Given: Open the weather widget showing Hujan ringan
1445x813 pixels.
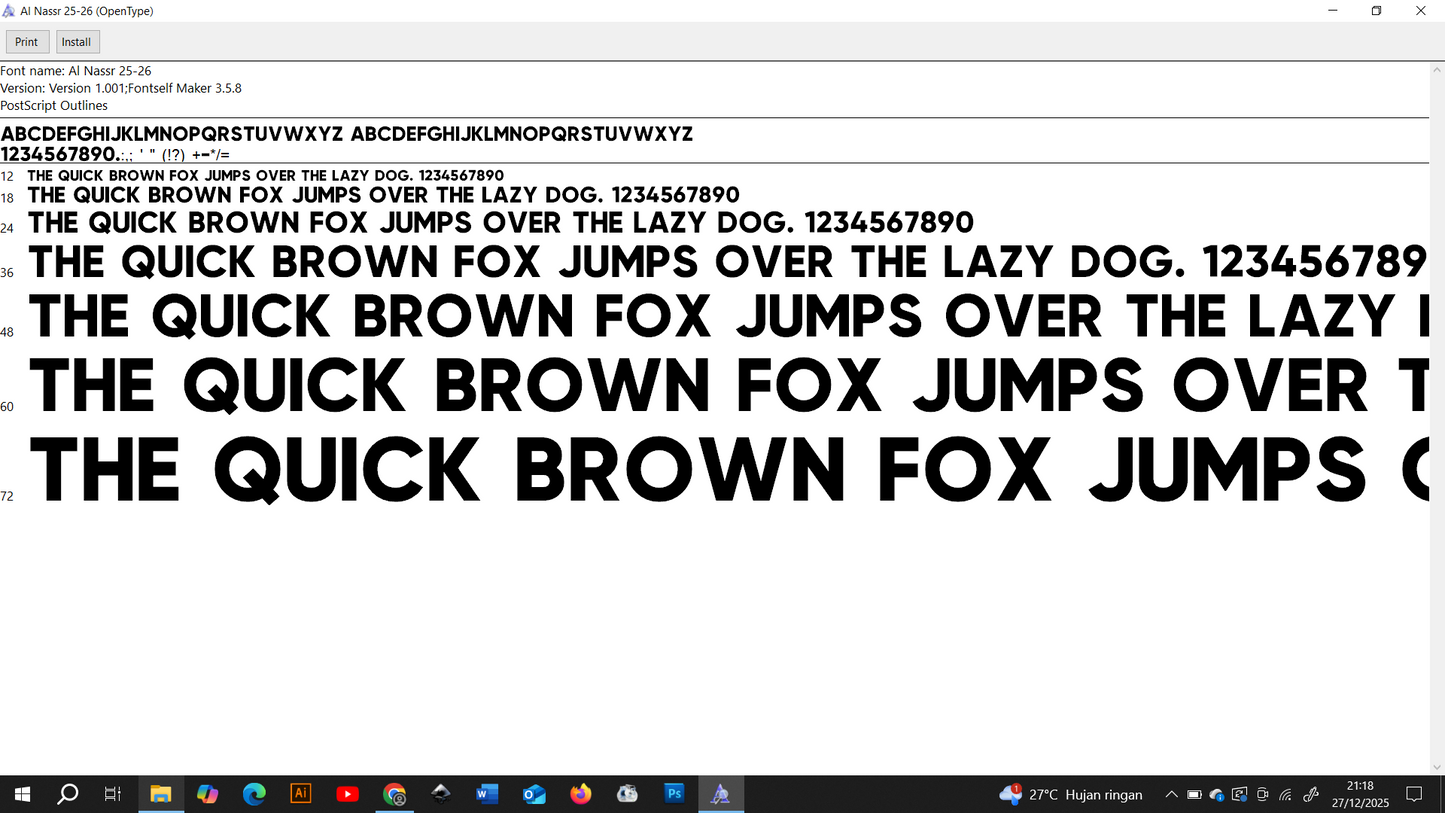Looking at the screenshot, I should pyautogui.click(x=1070, y=795).
